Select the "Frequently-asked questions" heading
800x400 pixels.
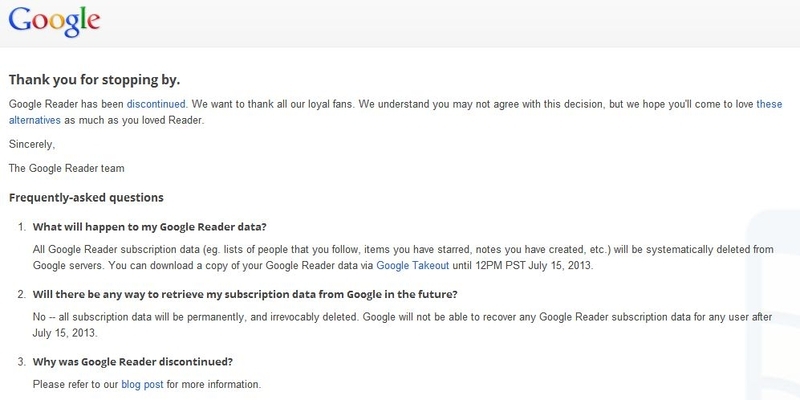86,197
